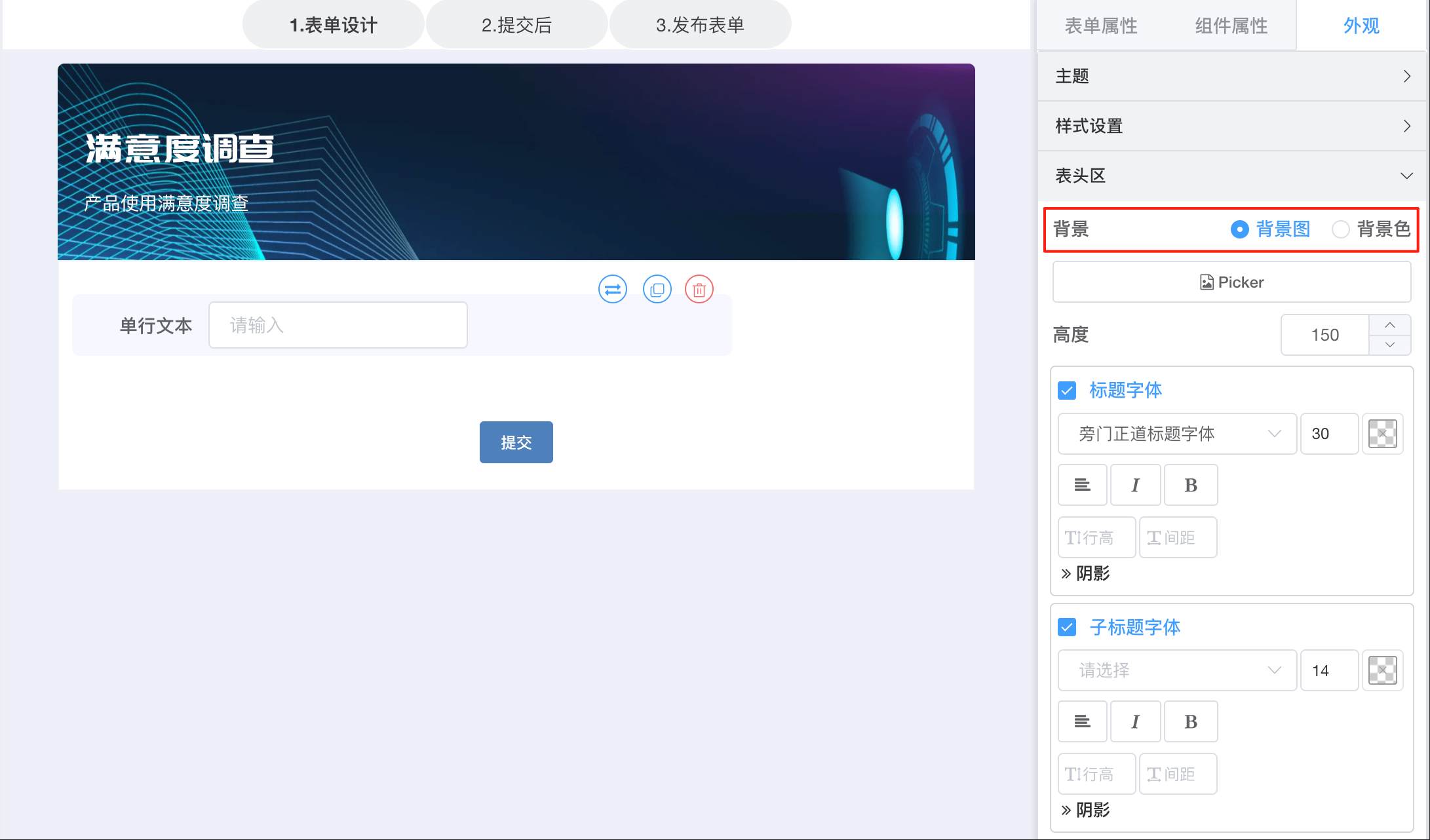
Task: Switch to the 组件属性 tab
Action: pos(1231,26)
